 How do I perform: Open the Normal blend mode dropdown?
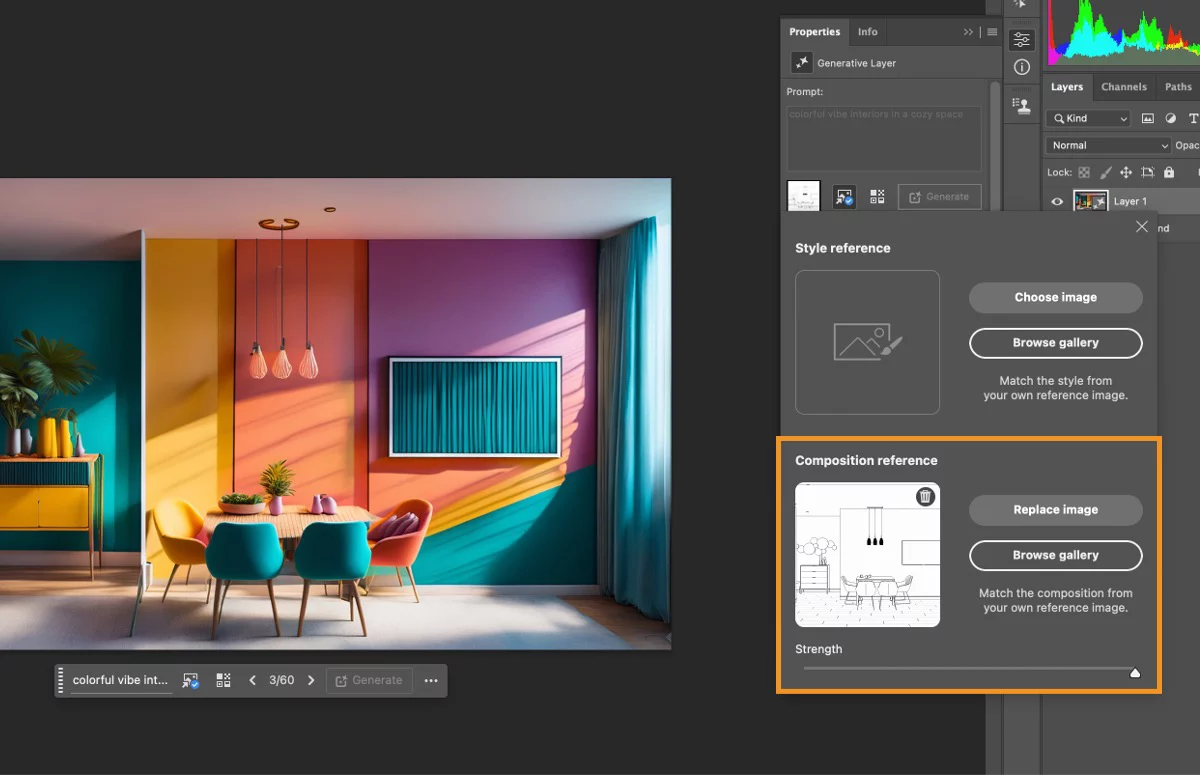[1108, 145]
